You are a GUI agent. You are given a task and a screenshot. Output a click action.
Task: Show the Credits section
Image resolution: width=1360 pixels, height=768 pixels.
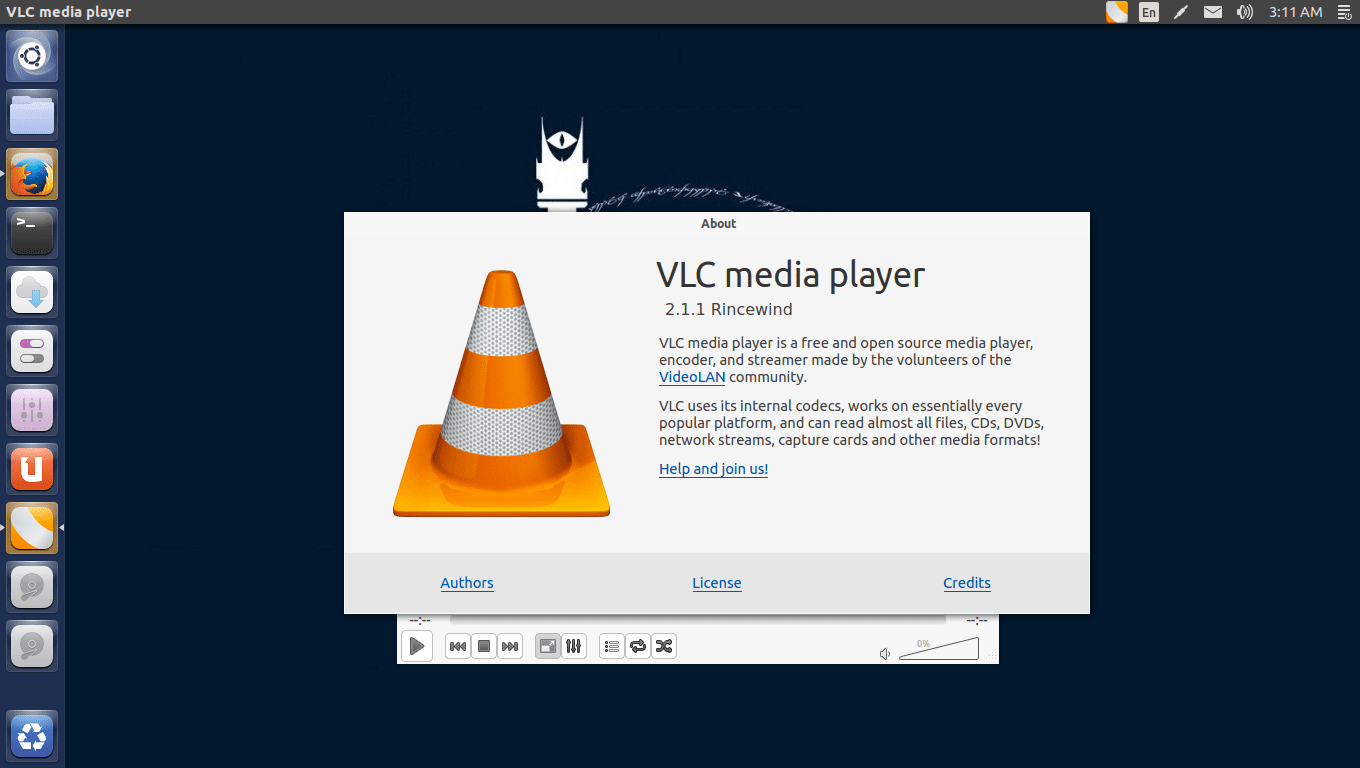tap(967, 583)
